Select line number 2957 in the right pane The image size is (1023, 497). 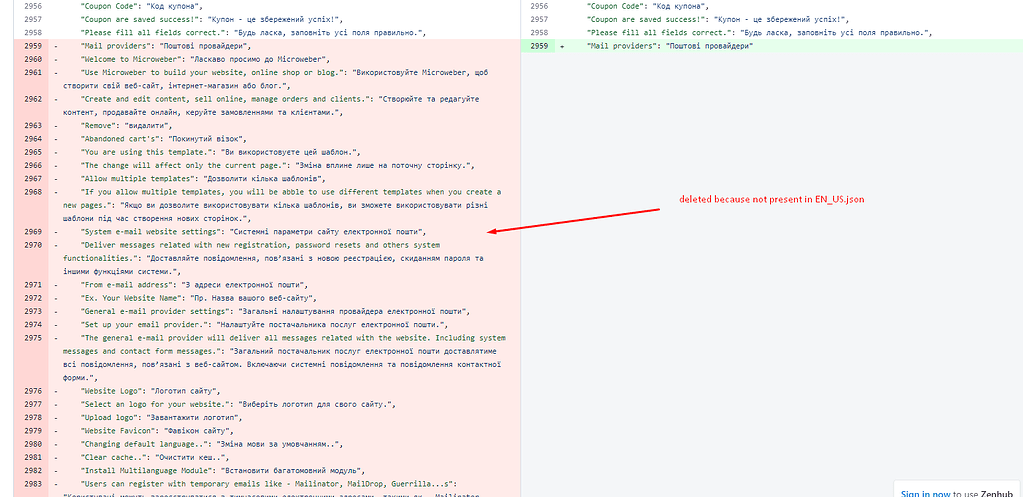[539, 20]
